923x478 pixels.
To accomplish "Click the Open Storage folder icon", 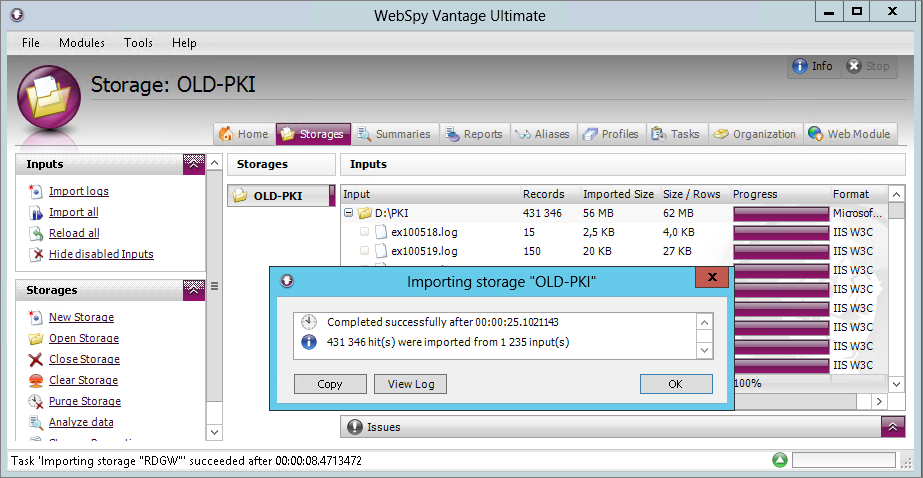I will pos(36,338).
